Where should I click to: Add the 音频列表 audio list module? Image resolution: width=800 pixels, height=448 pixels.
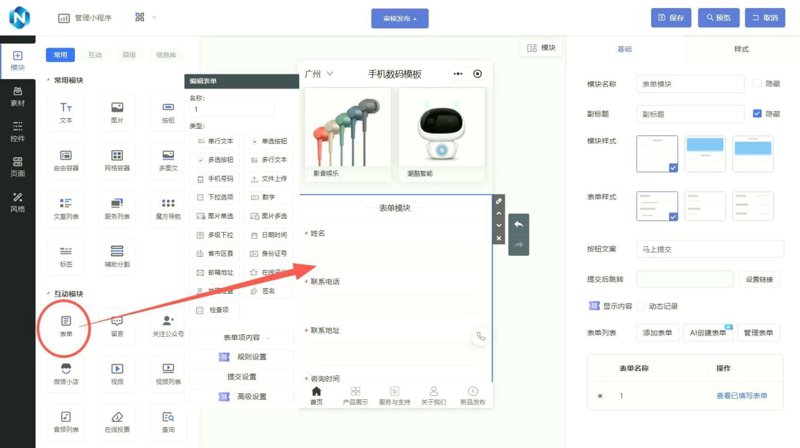(66, 422)
